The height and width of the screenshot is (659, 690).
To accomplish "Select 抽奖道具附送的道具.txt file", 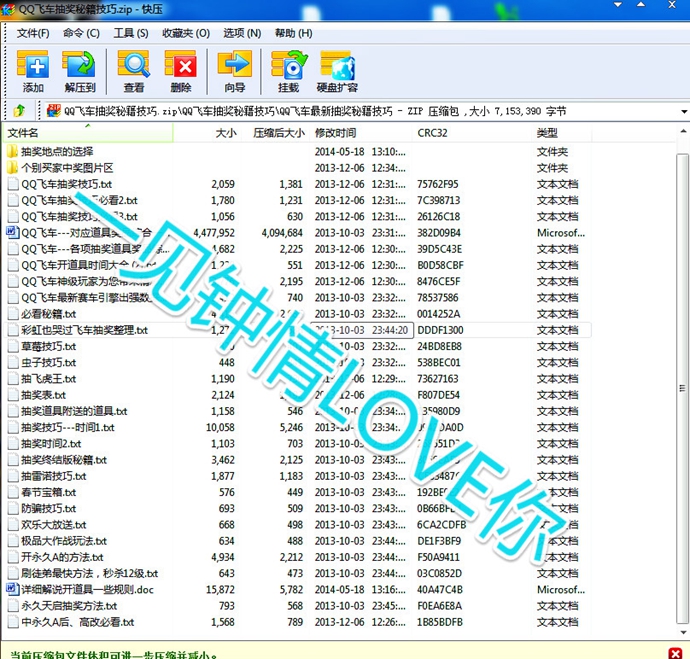I will 74,411.
